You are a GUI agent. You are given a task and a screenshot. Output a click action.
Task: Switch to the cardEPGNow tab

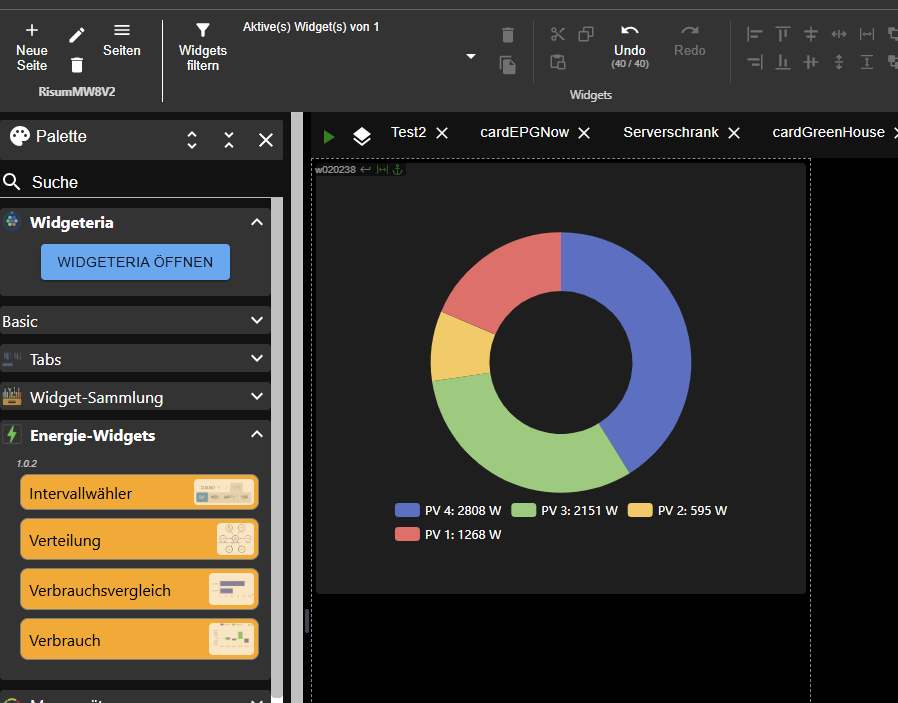[x=524, y=133]
